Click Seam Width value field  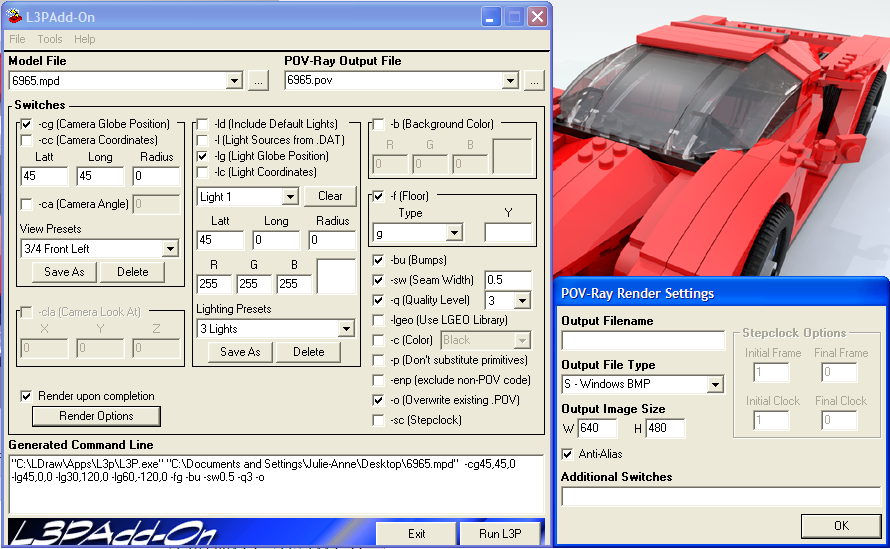tap(508, 280)
